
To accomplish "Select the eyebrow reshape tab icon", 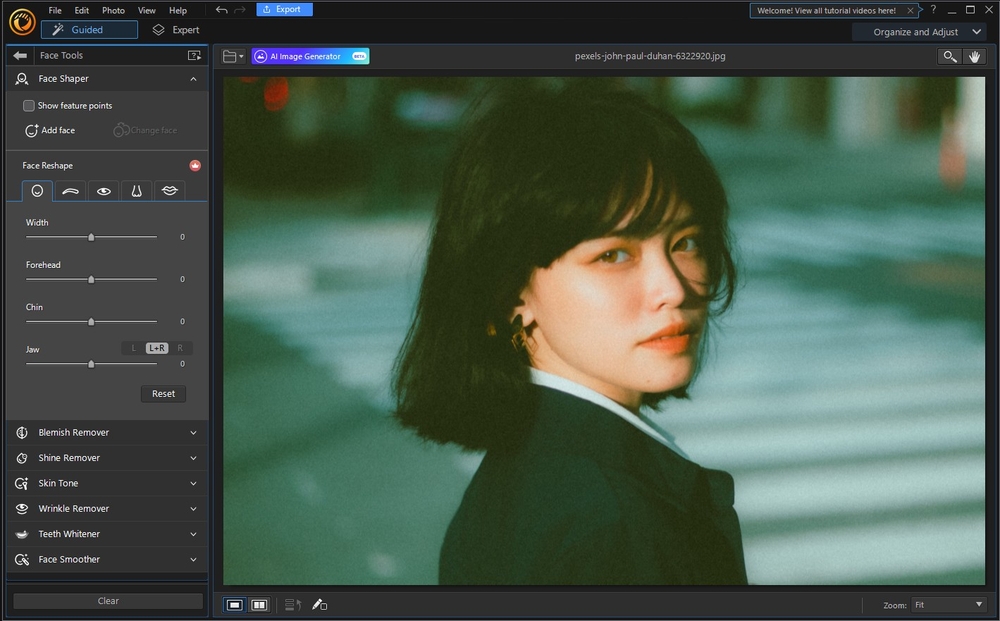I will [x=69, y=191].
